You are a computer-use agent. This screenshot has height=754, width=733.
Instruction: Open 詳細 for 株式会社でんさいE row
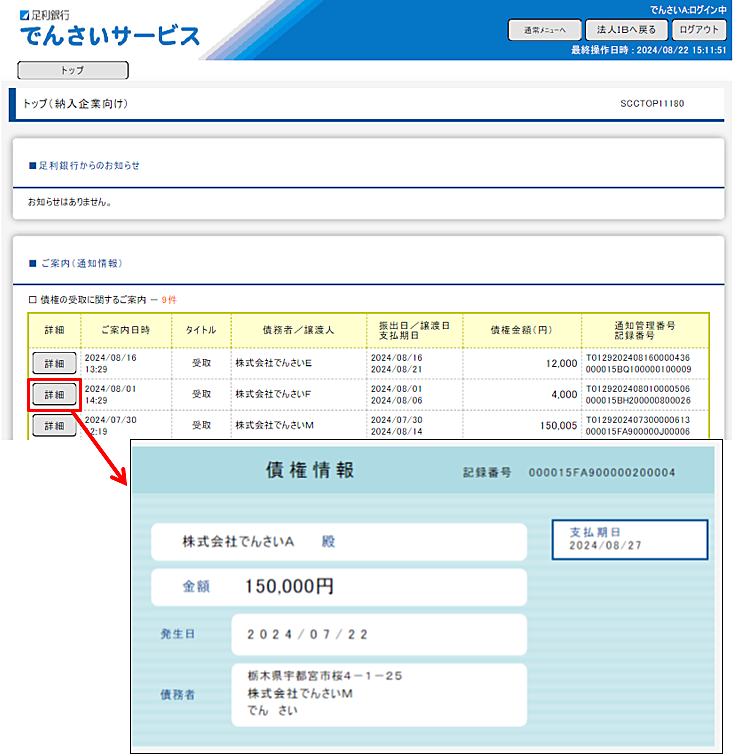point(55,364)
